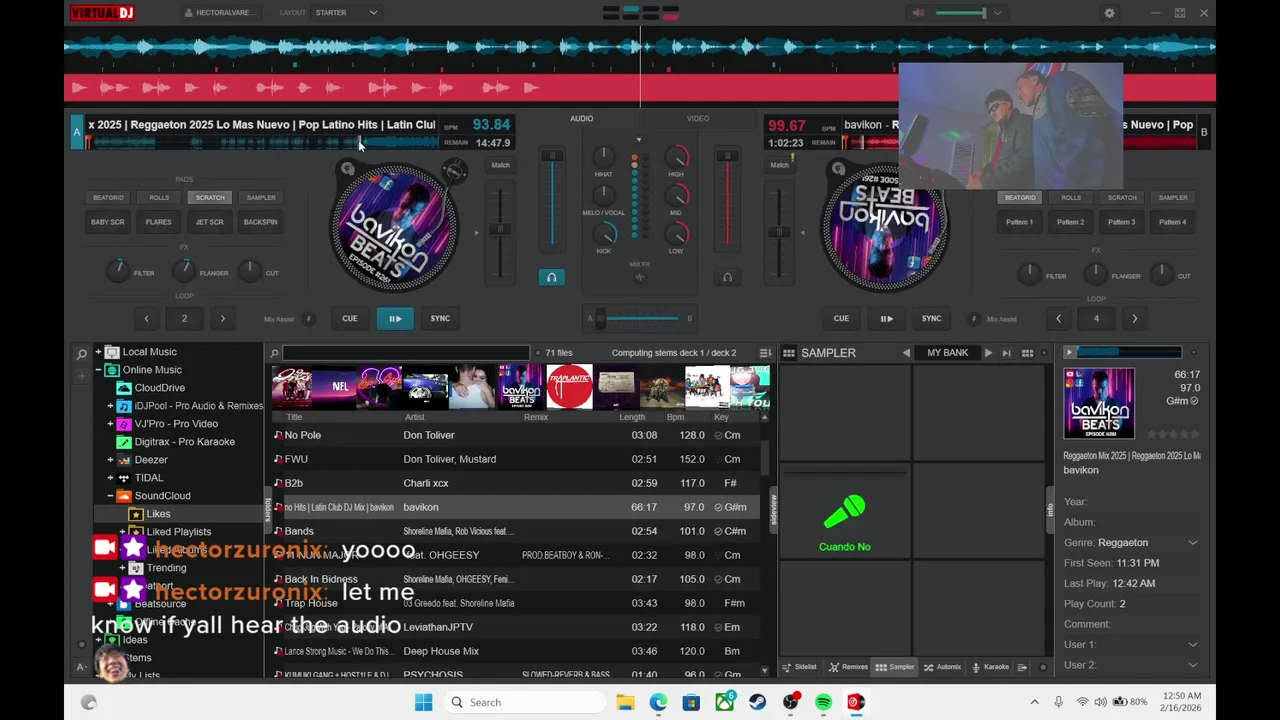The width and height of the screenshot is (1280, 720).
Task: Double the left deck loop length
Action: pos(222,319)
